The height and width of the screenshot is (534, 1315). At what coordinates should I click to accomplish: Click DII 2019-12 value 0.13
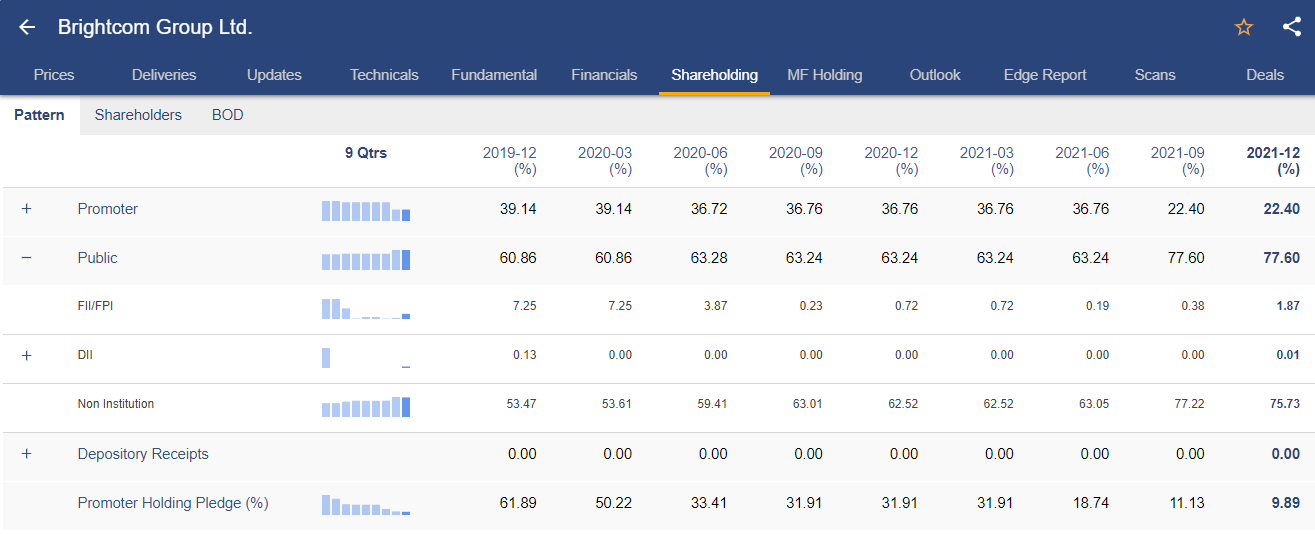(524, 355)
